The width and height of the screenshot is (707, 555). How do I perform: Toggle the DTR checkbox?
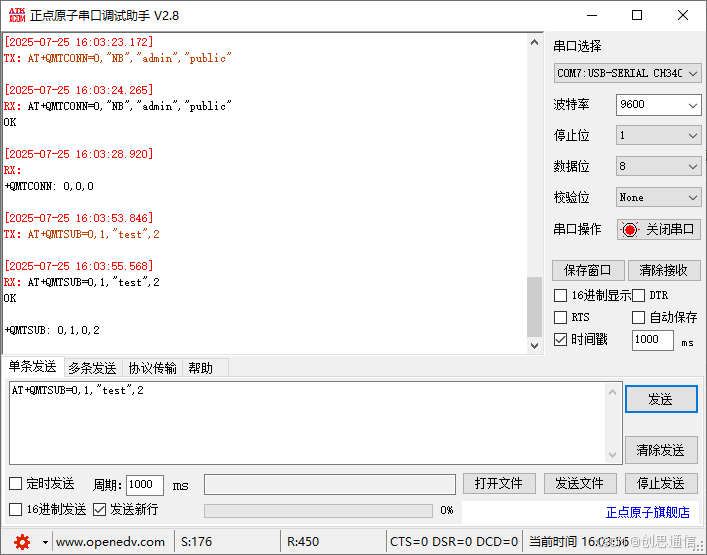tap(638, 296)
